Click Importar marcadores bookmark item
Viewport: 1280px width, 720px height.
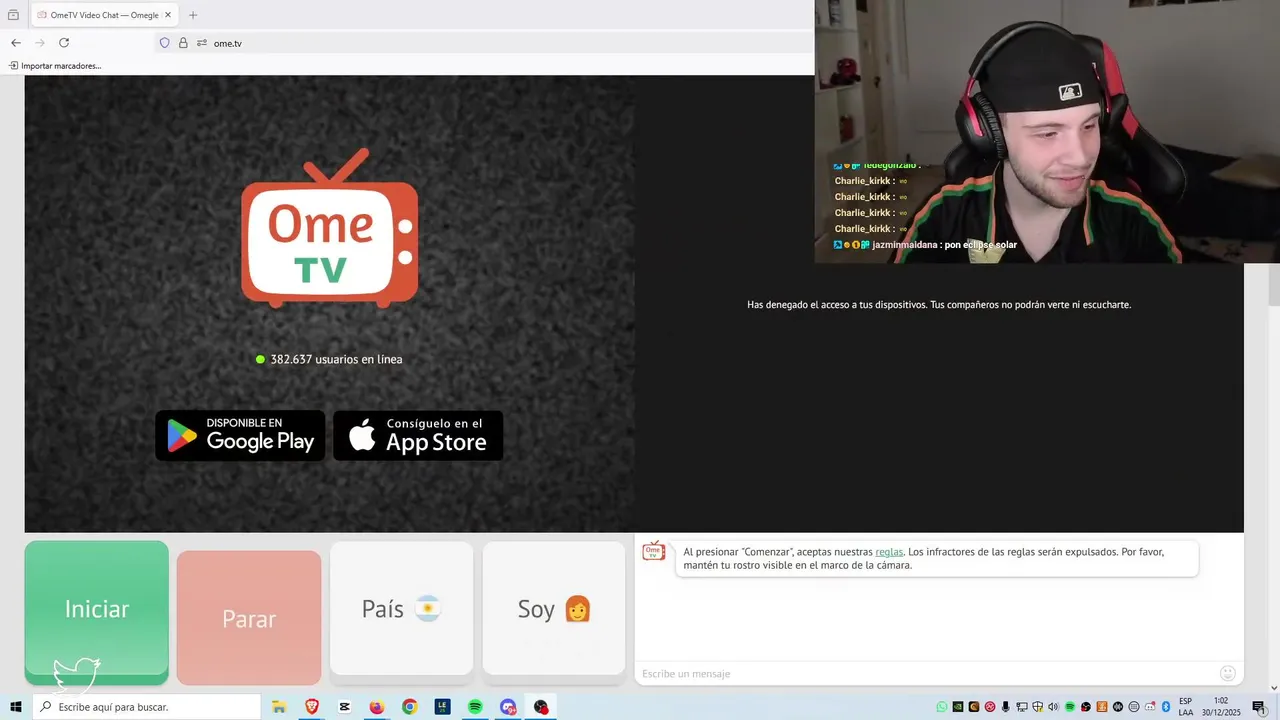tap(55, 66)
